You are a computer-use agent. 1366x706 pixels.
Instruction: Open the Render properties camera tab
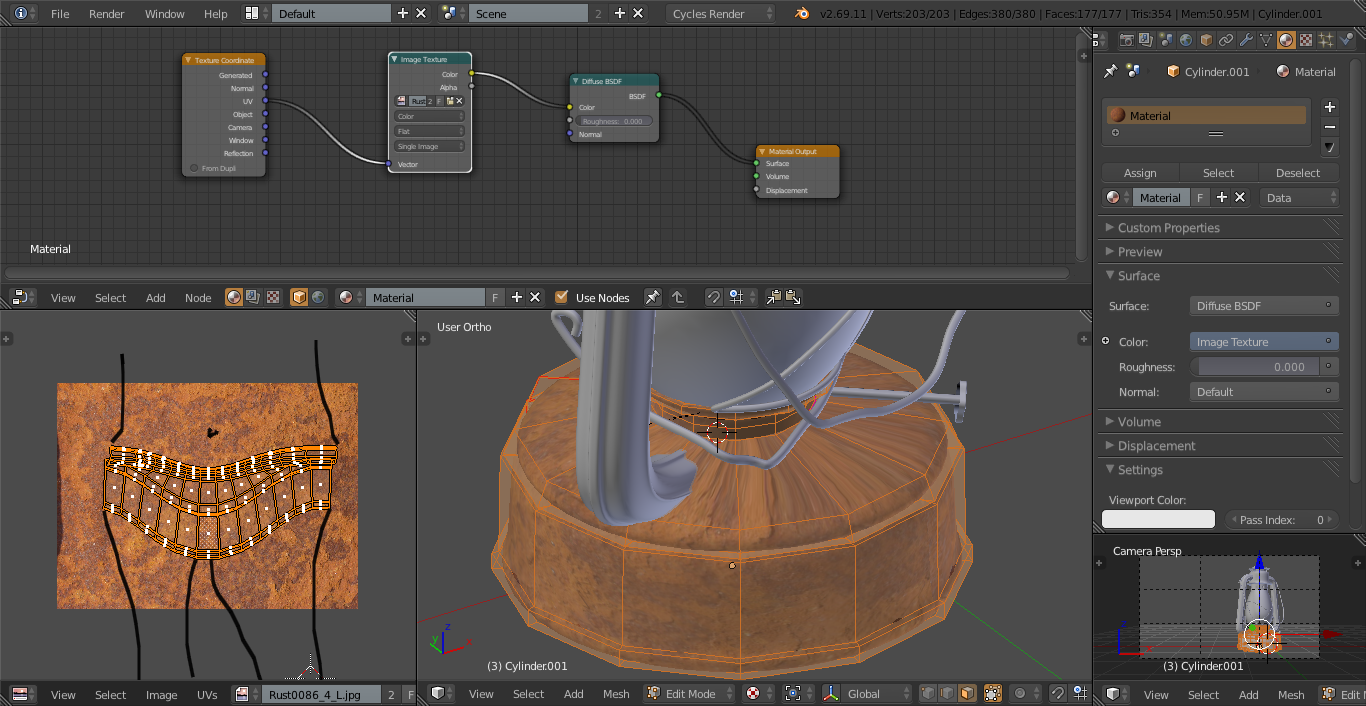1127,40
